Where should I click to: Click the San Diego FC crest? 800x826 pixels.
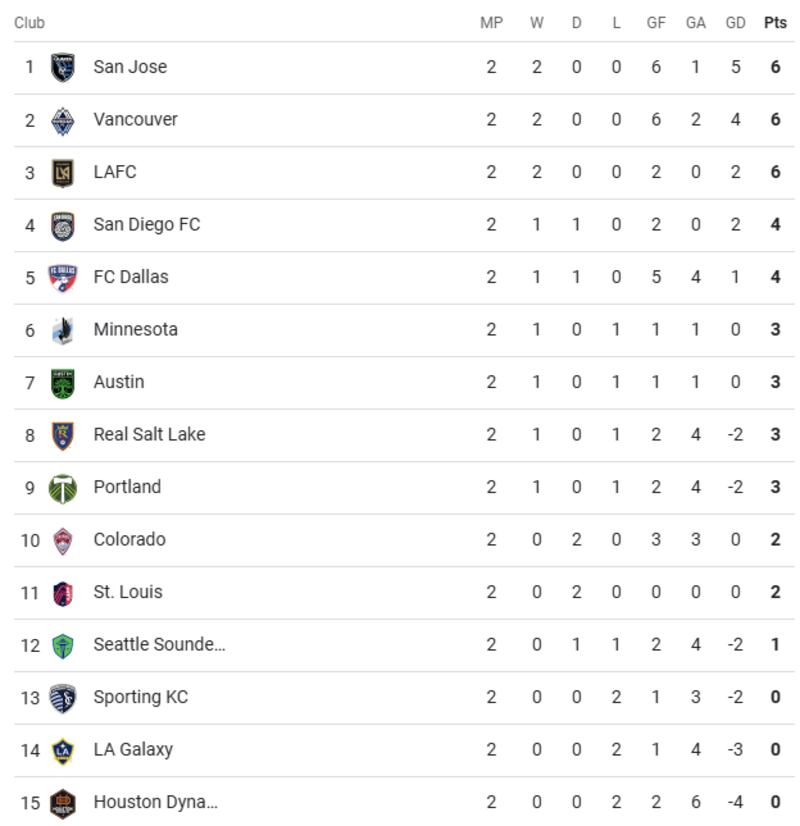(63, 225)
